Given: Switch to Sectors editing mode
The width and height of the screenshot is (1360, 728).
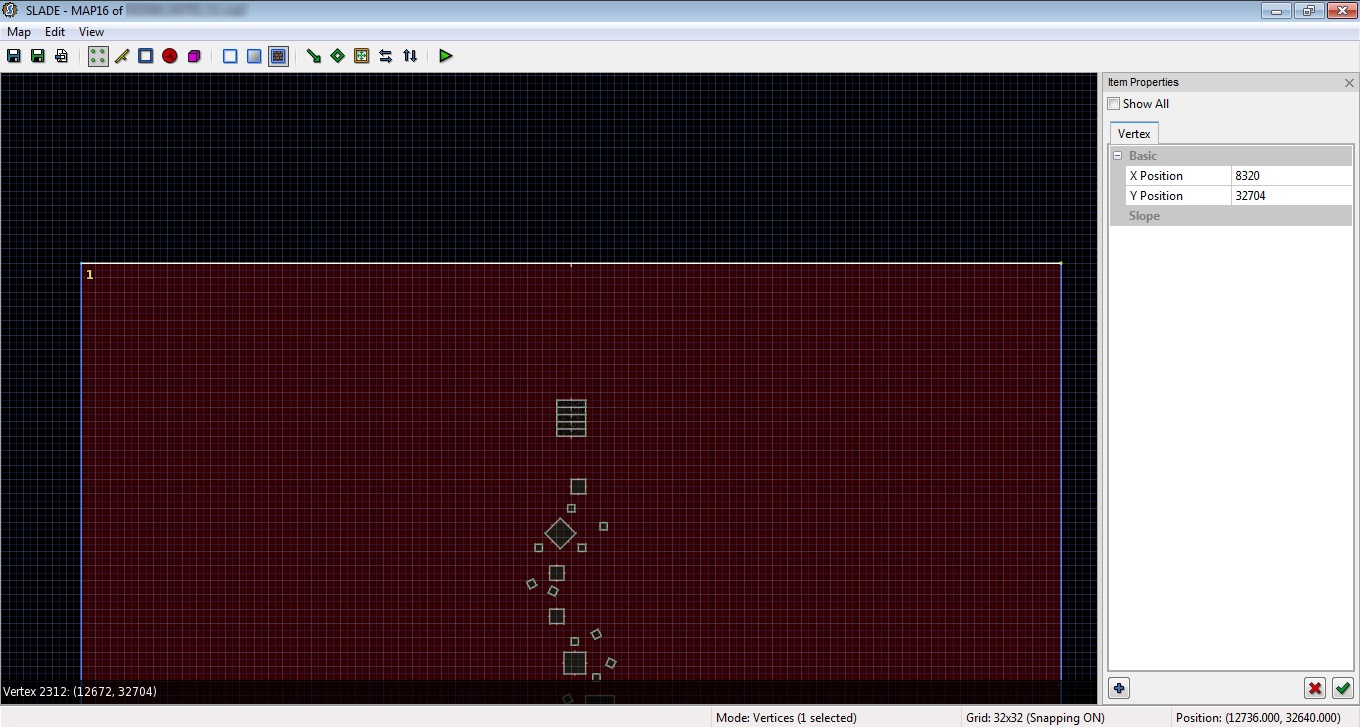Looking at the screenshot, I should (146, 56).
